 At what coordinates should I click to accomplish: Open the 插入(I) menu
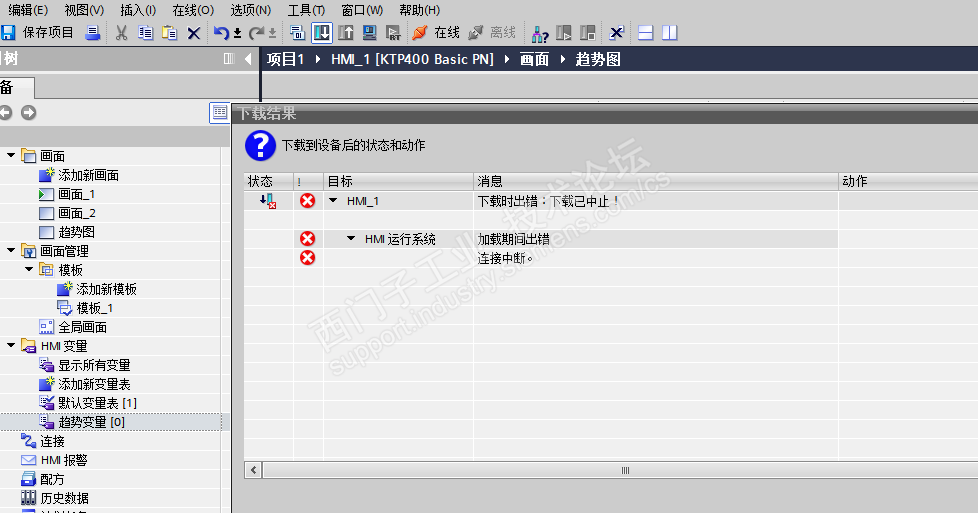tap(138, 10)
